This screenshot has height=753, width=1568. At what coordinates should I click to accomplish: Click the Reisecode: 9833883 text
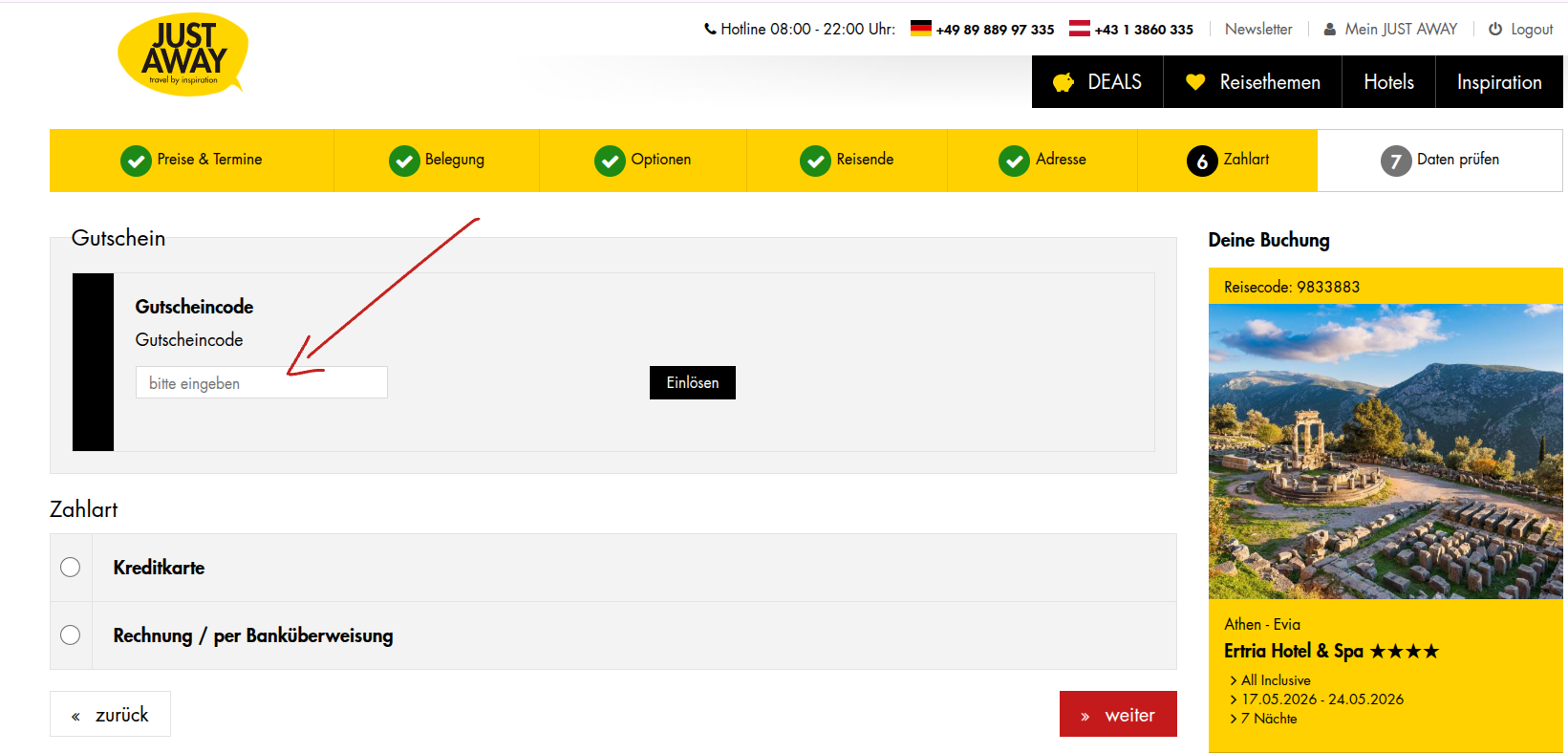(1292, 287)
